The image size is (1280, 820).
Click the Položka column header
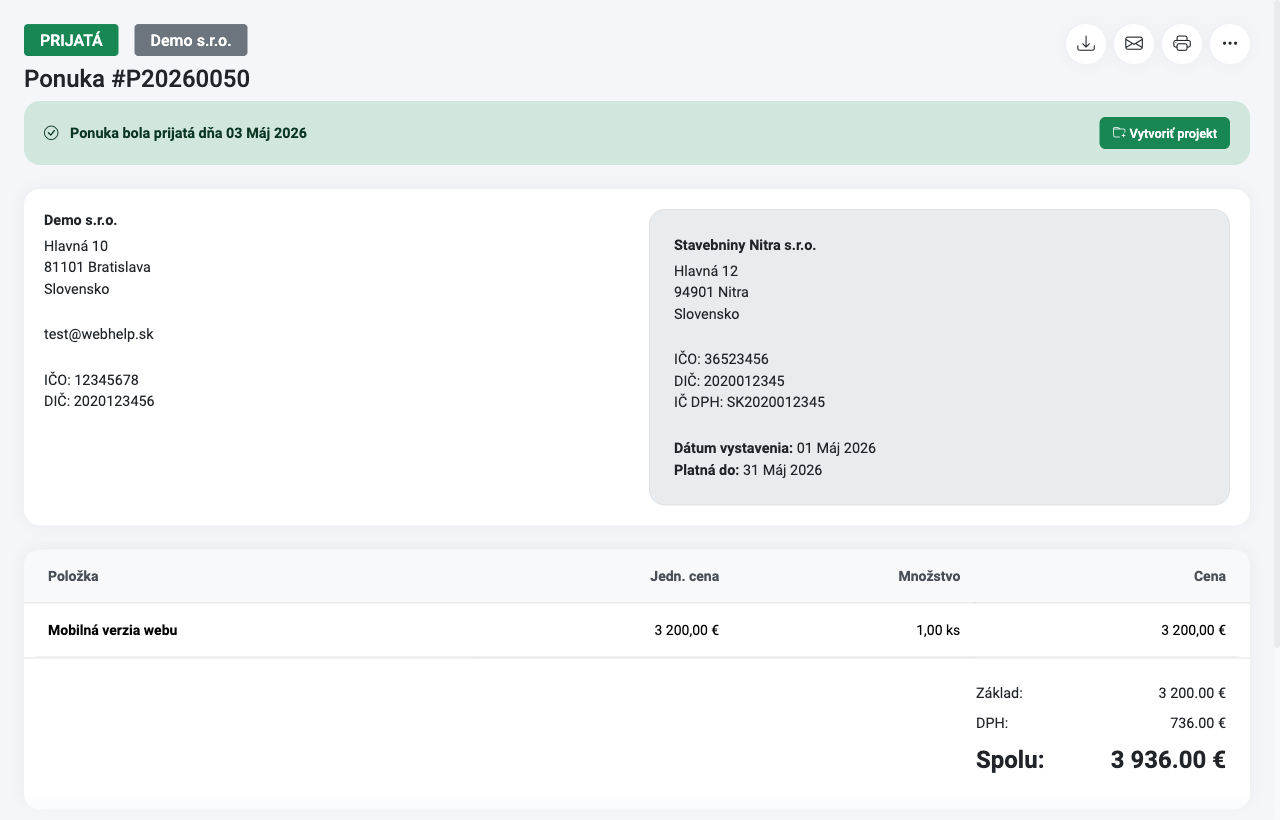pyautogui.click(x=73, y=576)
